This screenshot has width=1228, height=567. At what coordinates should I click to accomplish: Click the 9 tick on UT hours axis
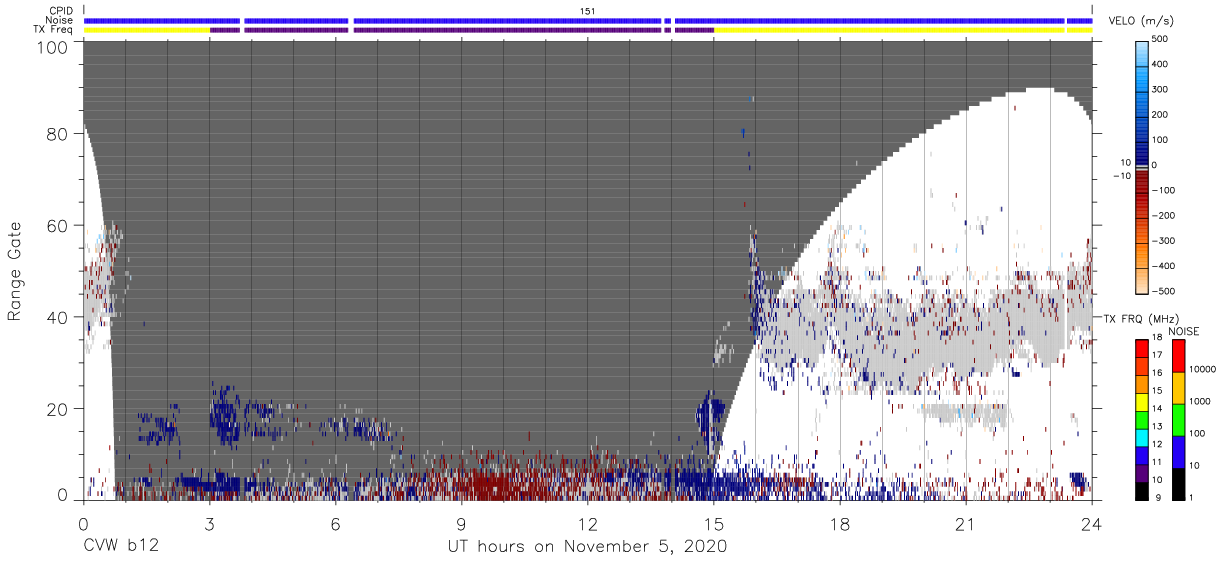[462, 524]
